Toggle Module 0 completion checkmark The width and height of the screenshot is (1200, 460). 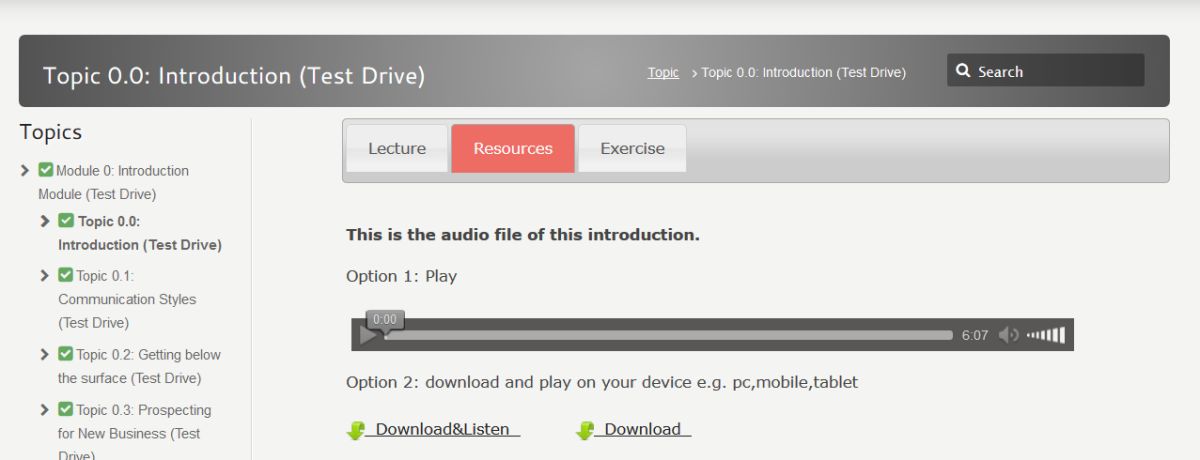[x=46, y=170]
